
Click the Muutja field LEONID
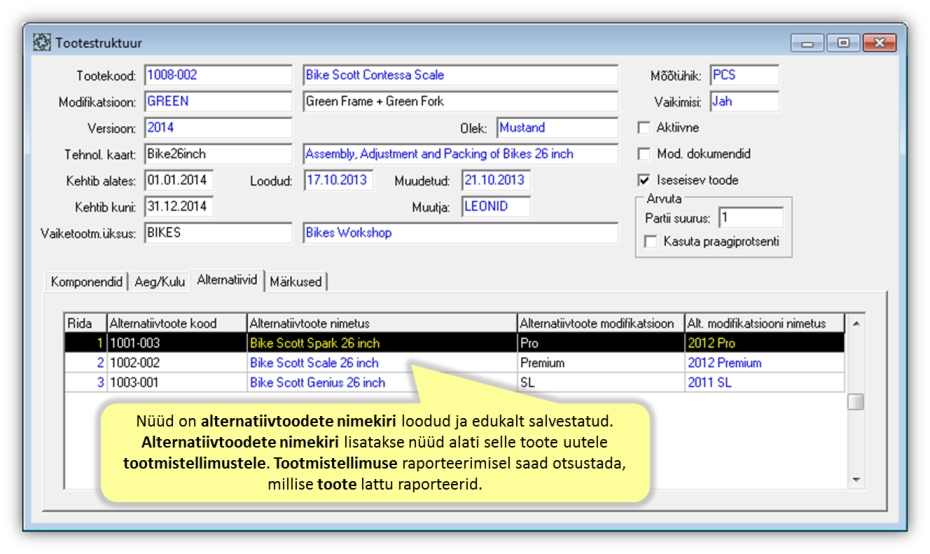tap(496, 206)
